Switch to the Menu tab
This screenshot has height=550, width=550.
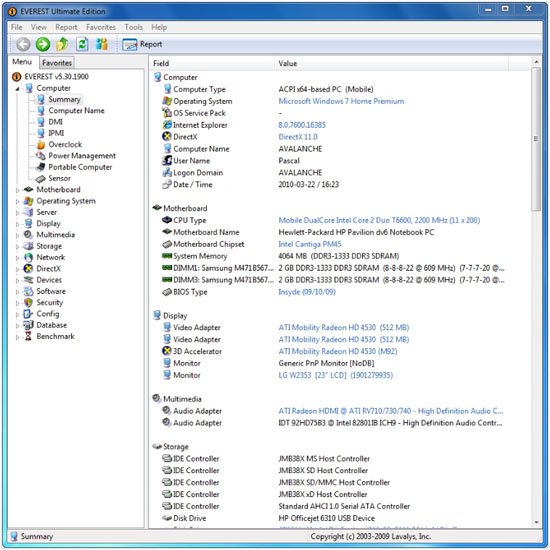[x=22, y=62]
